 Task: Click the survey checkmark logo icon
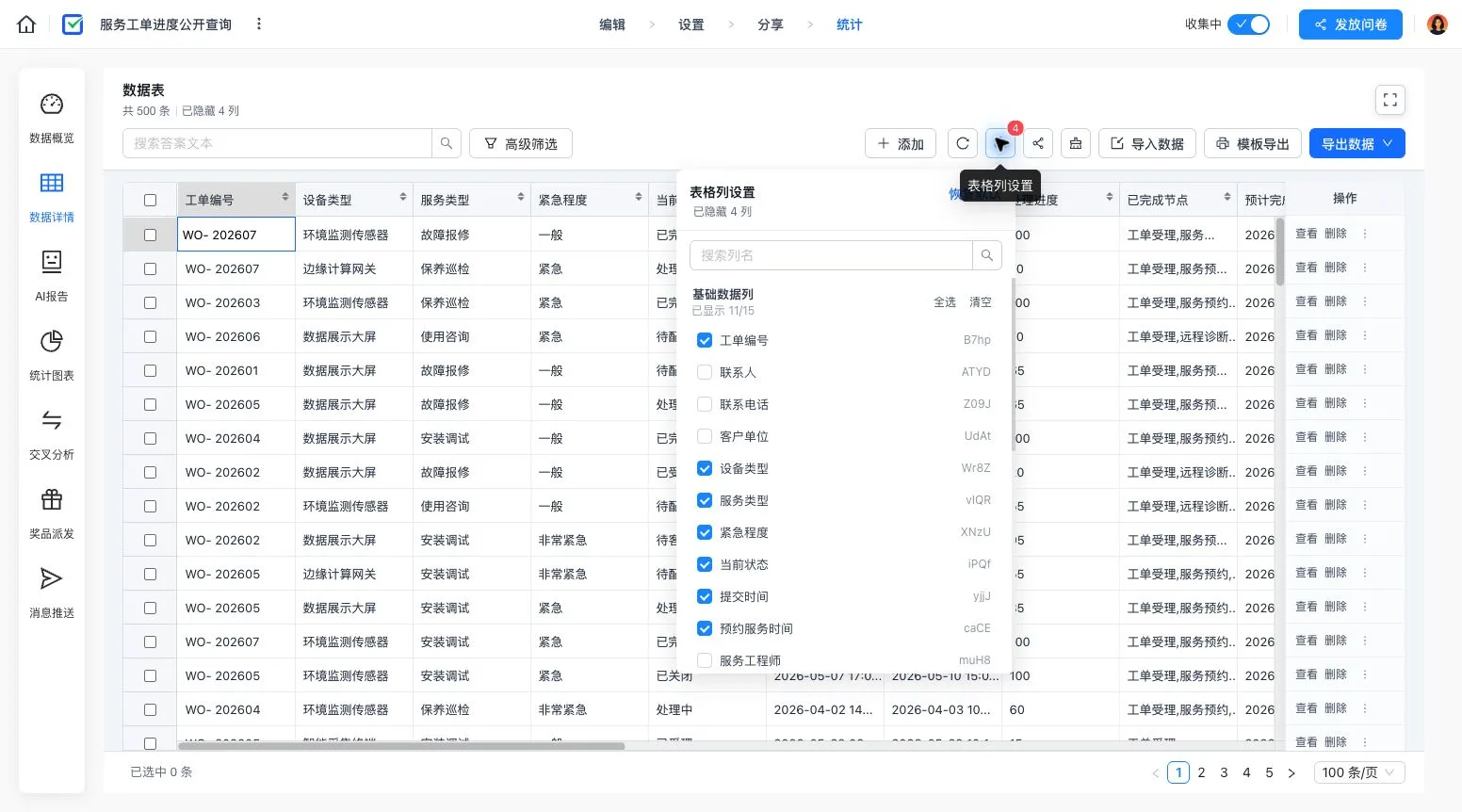(73, 24)
